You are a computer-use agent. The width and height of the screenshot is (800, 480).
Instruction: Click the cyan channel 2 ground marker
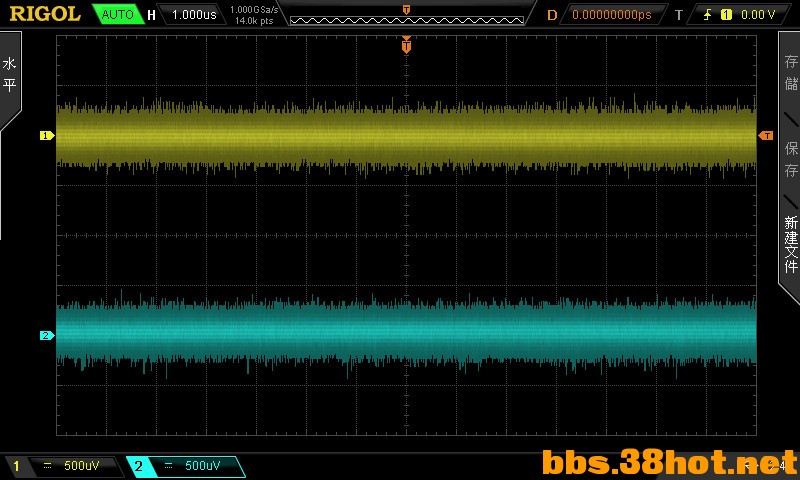[46, 335]
